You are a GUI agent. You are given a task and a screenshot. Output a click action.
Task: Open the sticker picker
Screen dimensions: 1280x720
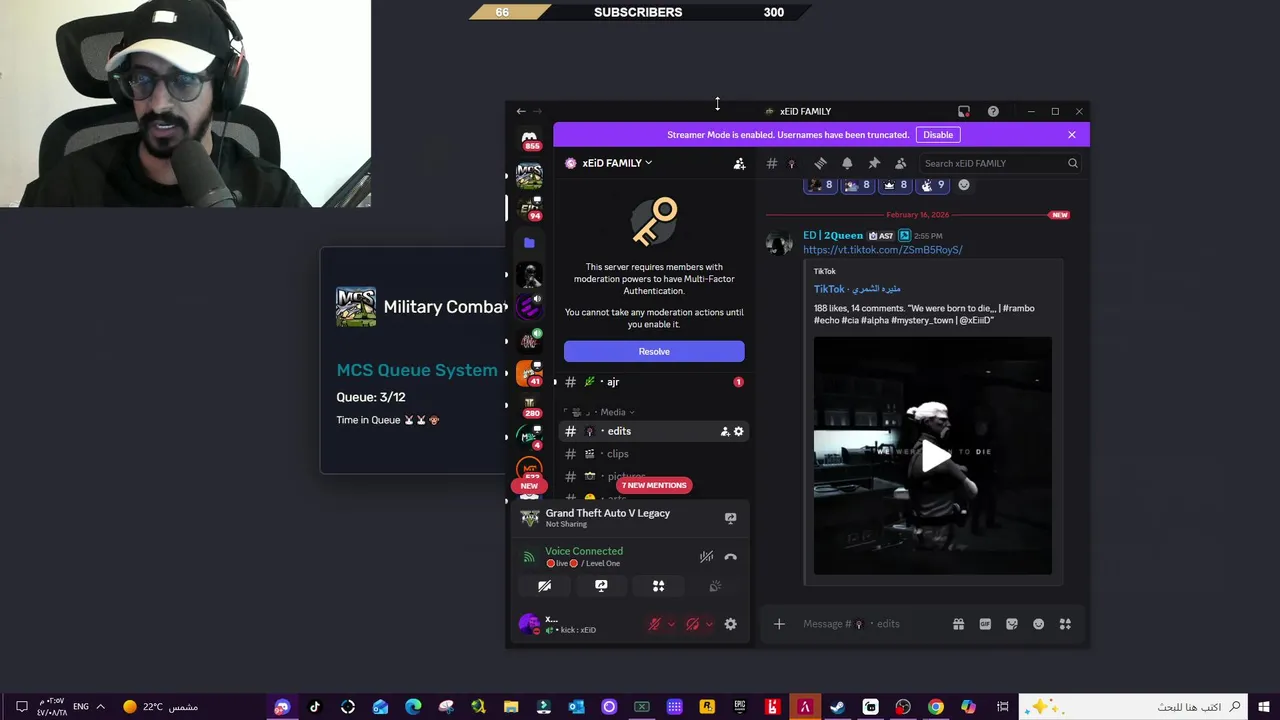(x=1012, y=624)
